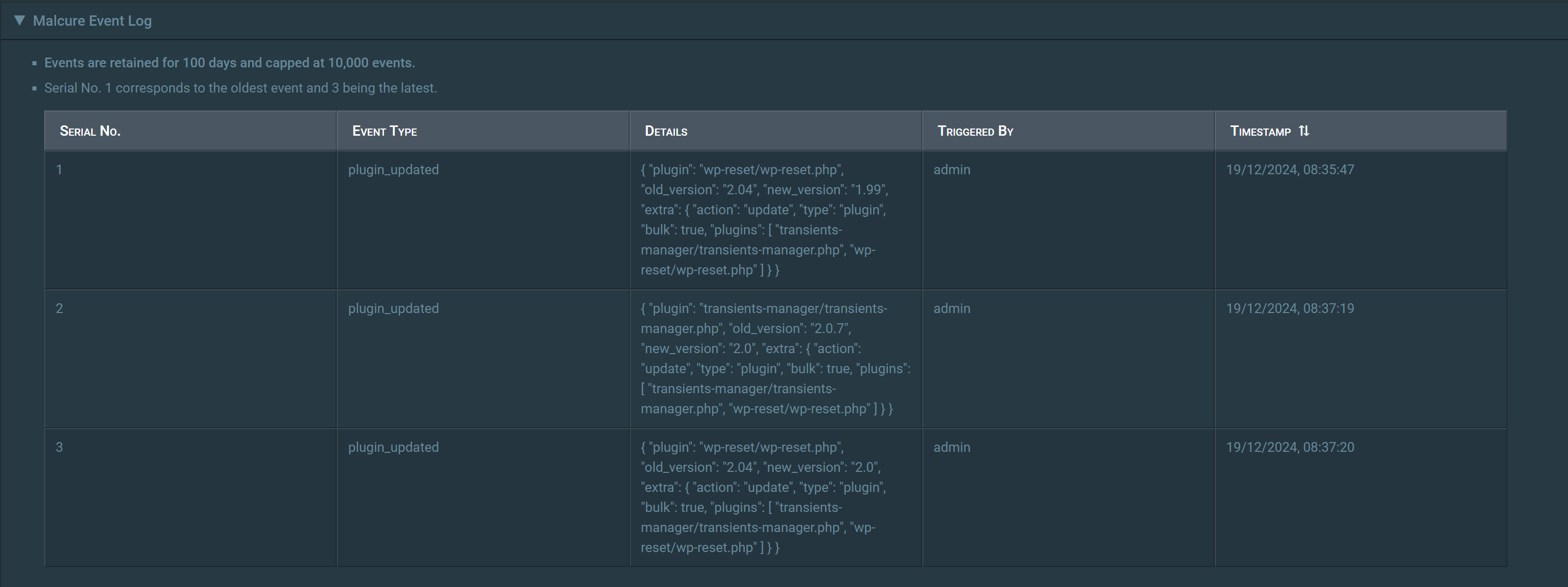Click plugin_updated in the third row
Screen dimensions: 1568x587
[393, 447]
